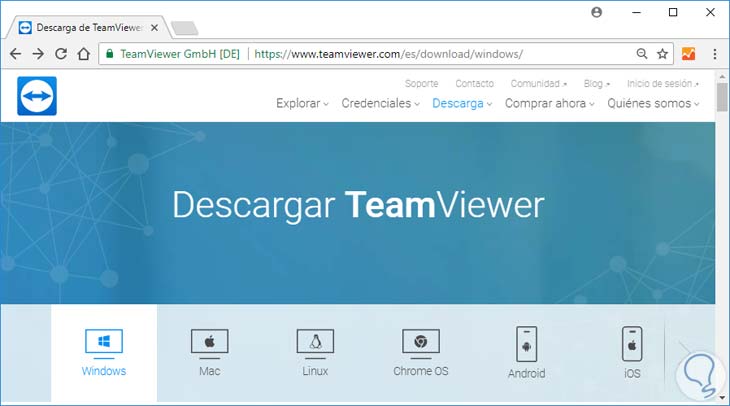Click the TeamViewer GmbH [DE] certificate label
This screenshot has width=730, height=406.
coord(180,54)
